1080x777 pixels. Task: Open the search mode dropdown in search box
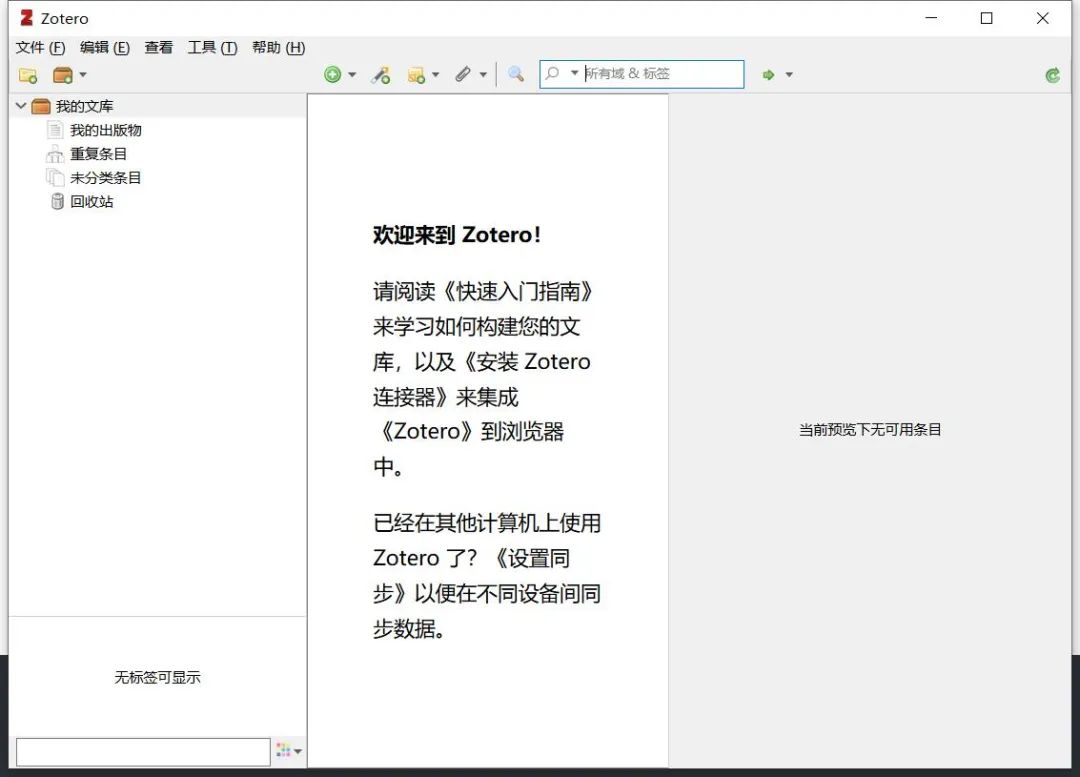574,73
